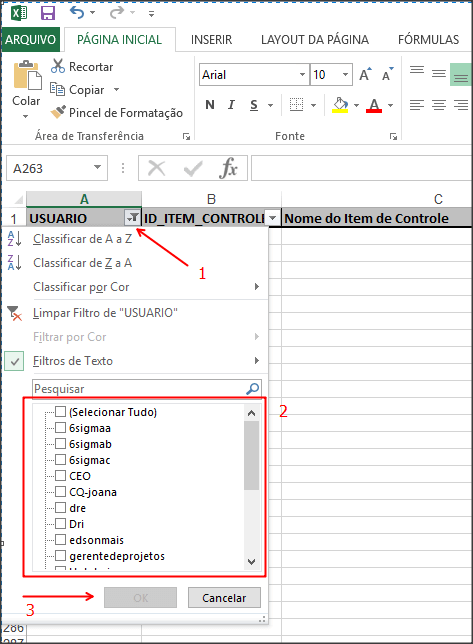Open the USUARIO column filter dropdown

132,218
